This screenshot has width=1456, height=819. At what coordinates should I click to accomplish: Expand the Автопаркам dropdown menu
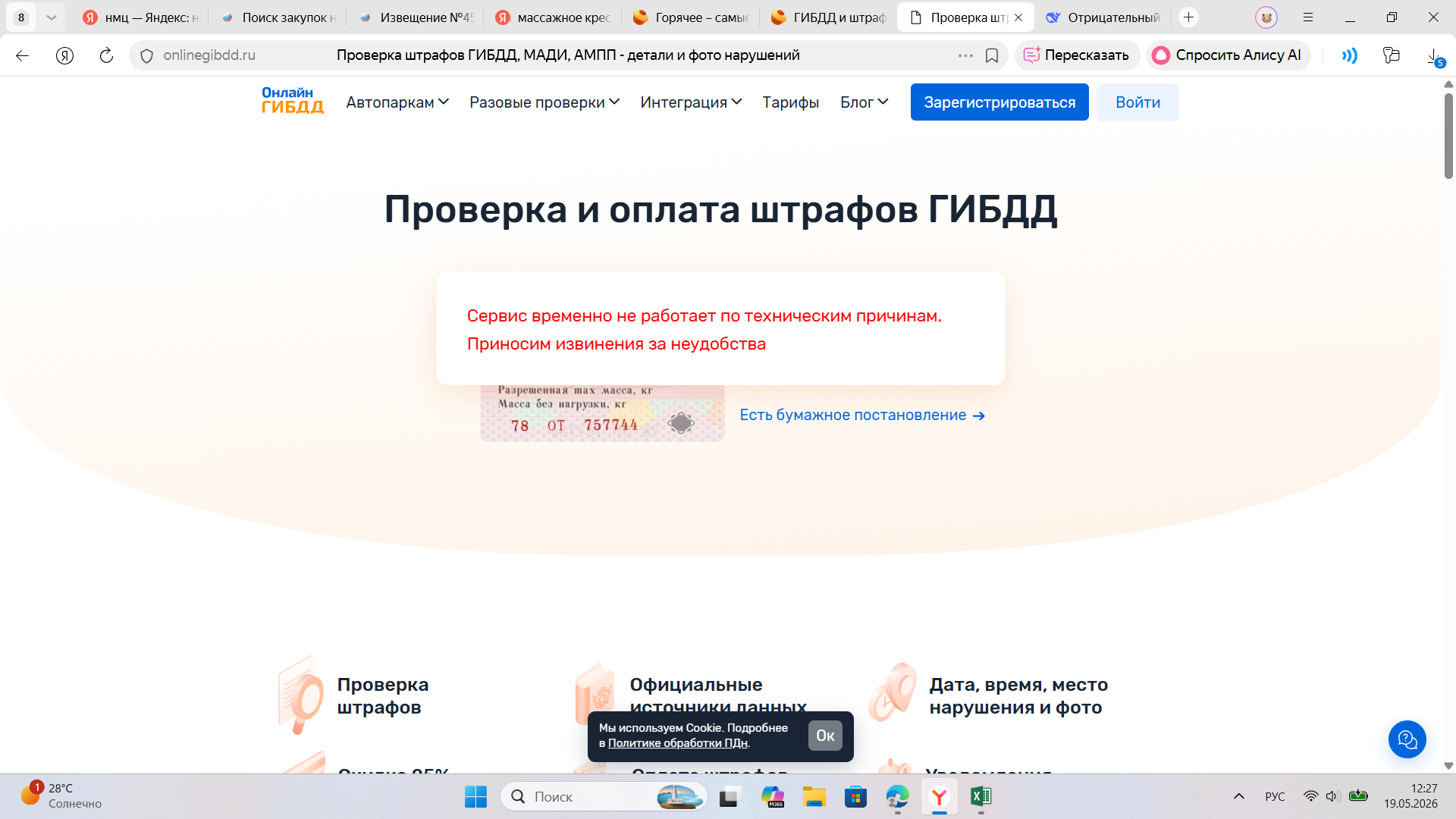(397, 102)
